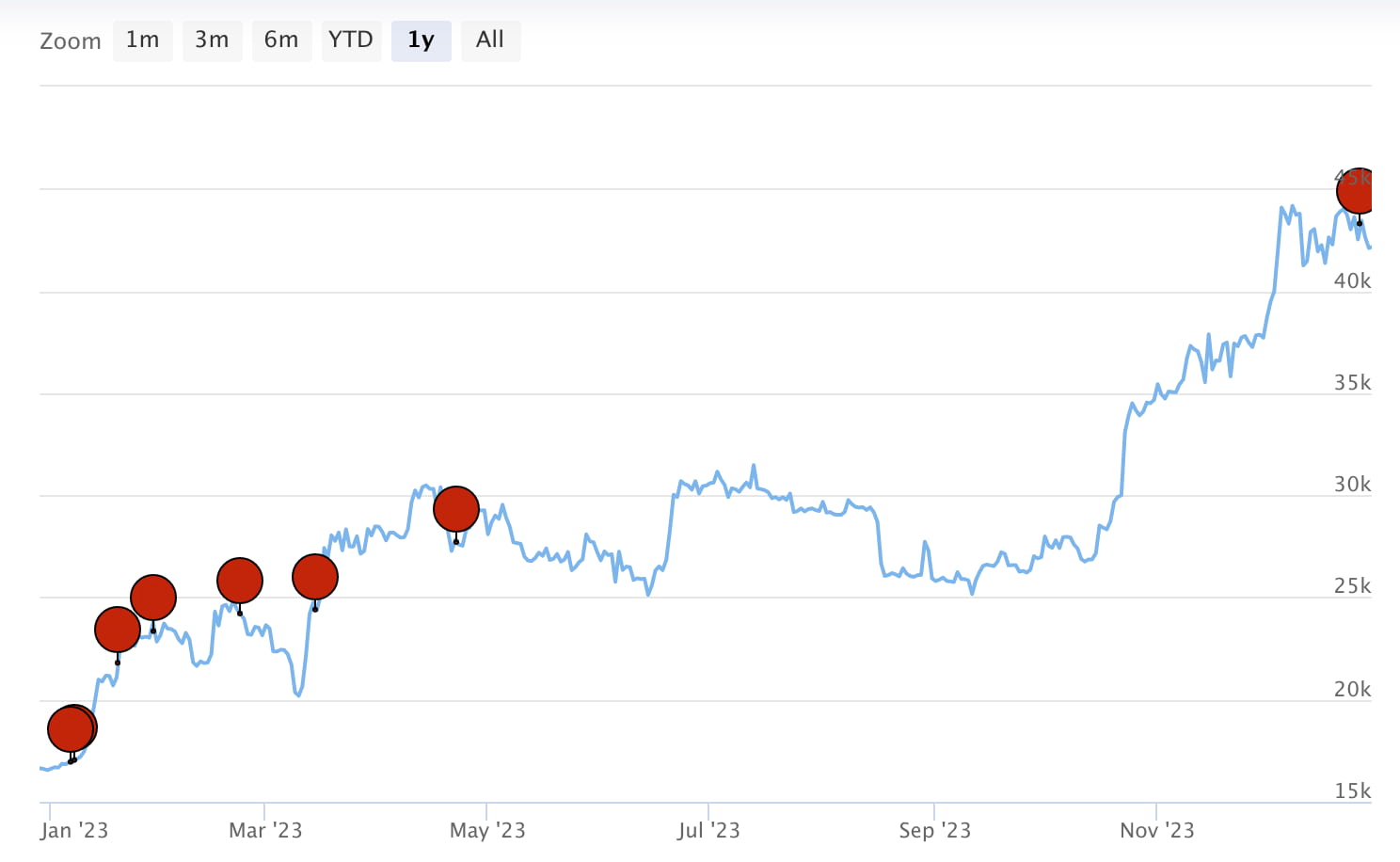Click the second February marker near 25k
The height and width of the screenshot is (862, 1400).
[152, 595]
